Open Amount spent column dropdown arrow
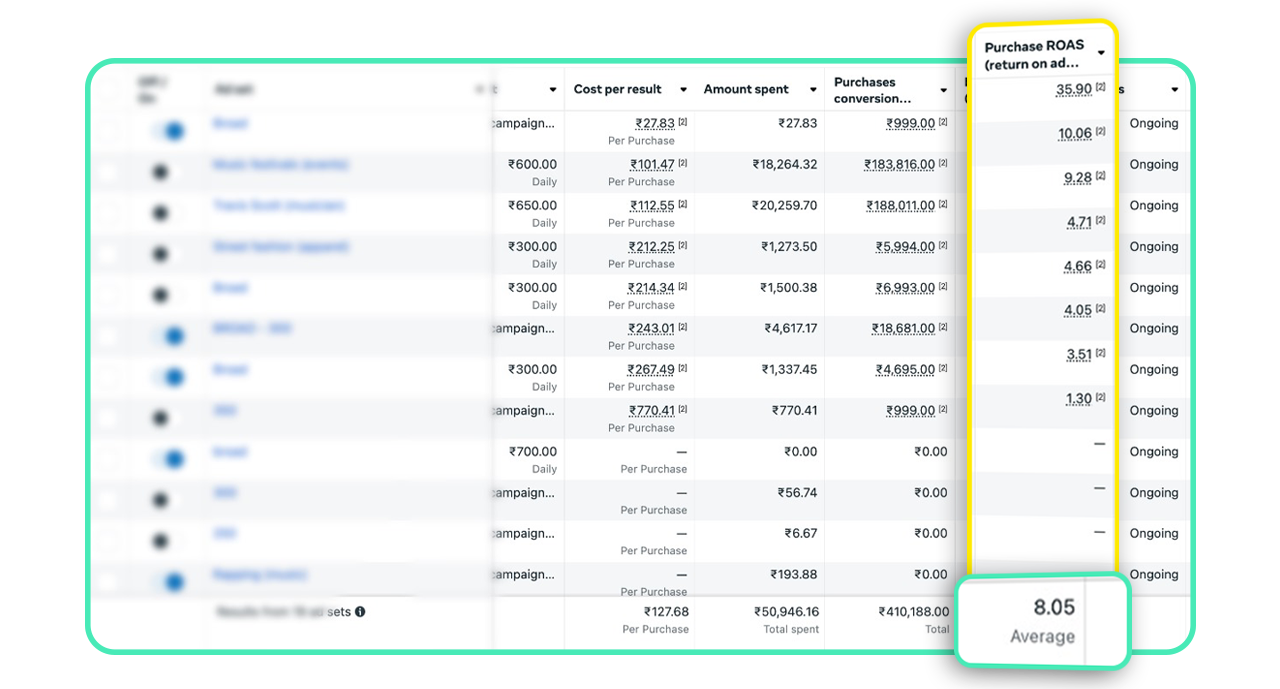The image size is (1280, 689). pyautogui.click(x=813, y=90)
